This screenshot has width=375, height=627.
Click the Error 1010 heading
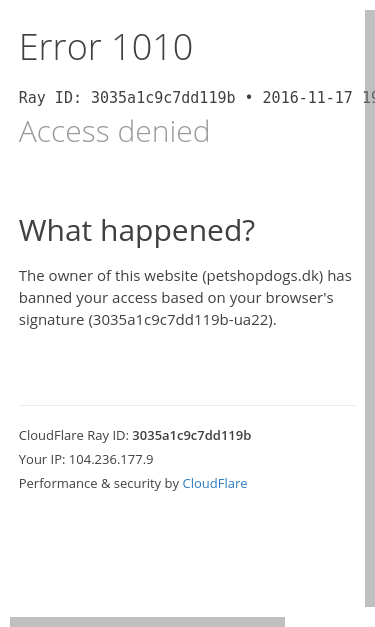coord(106,47)
